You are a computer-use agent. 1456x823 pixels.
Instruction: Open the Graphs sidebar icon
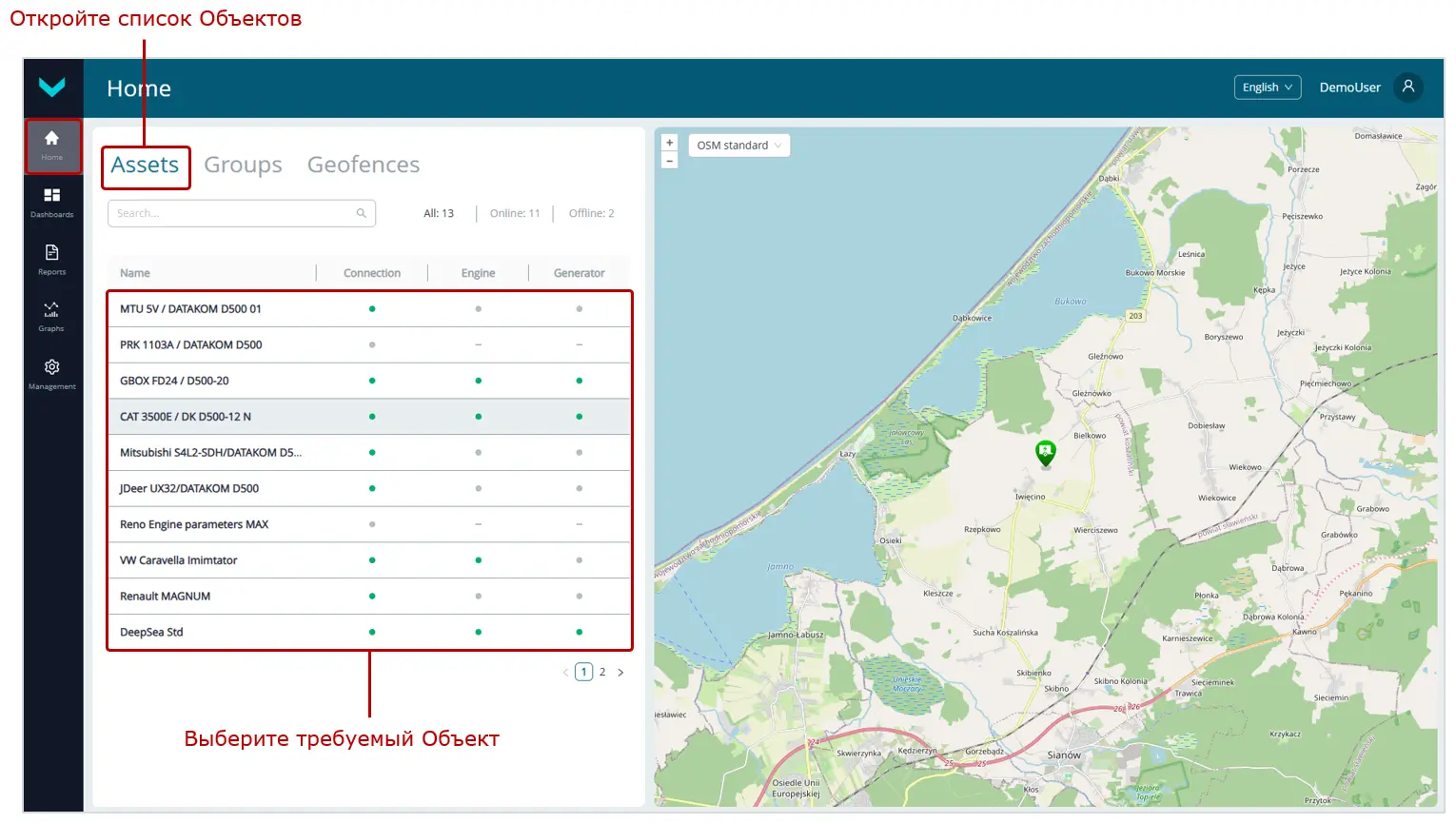(52, 316)
